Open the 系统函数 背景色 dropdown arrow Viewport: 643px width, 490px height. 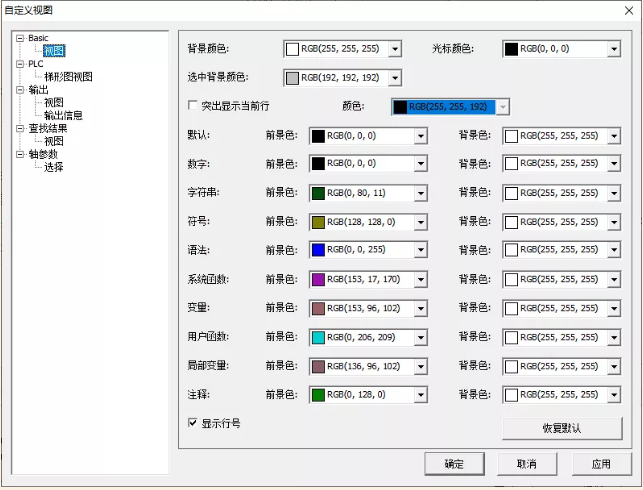coord(613,280)
